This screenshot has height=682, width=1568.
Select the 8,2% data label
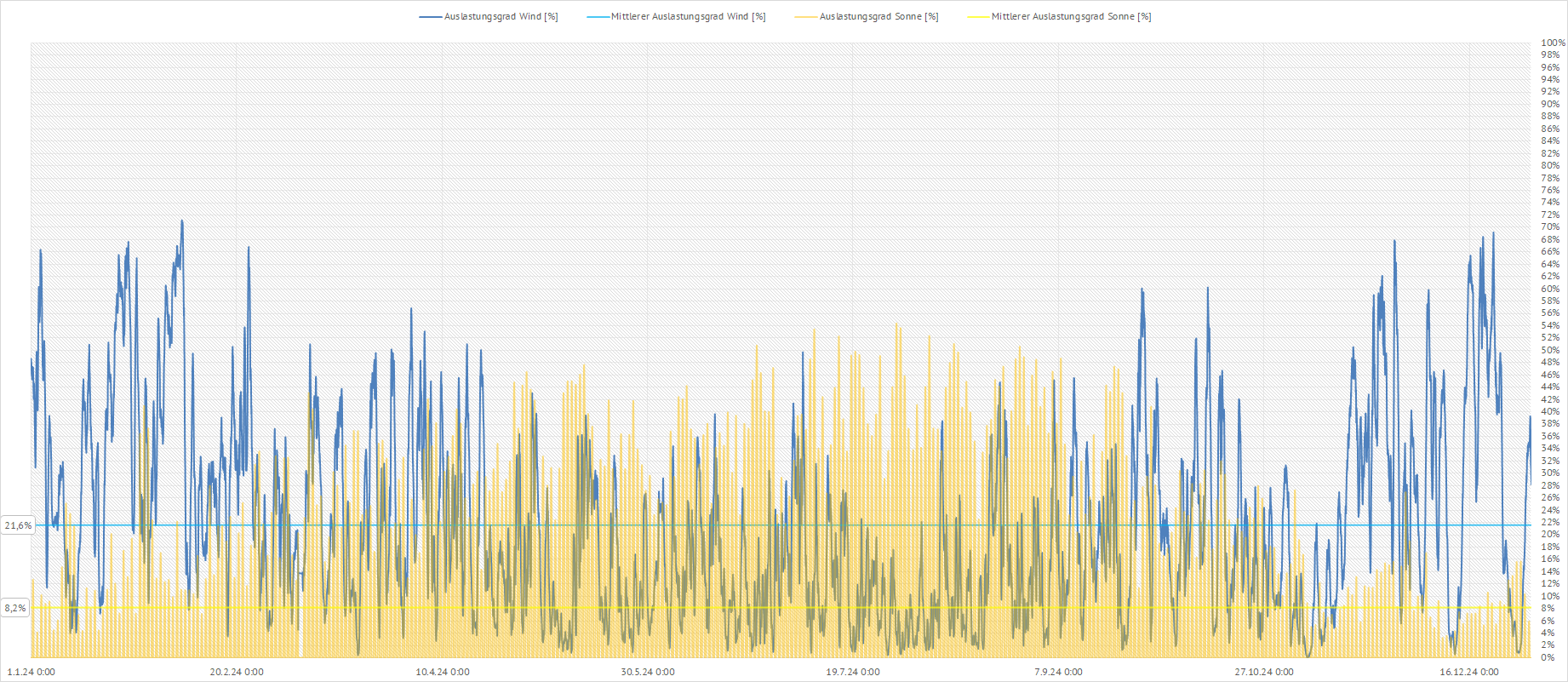pos(15,608)
